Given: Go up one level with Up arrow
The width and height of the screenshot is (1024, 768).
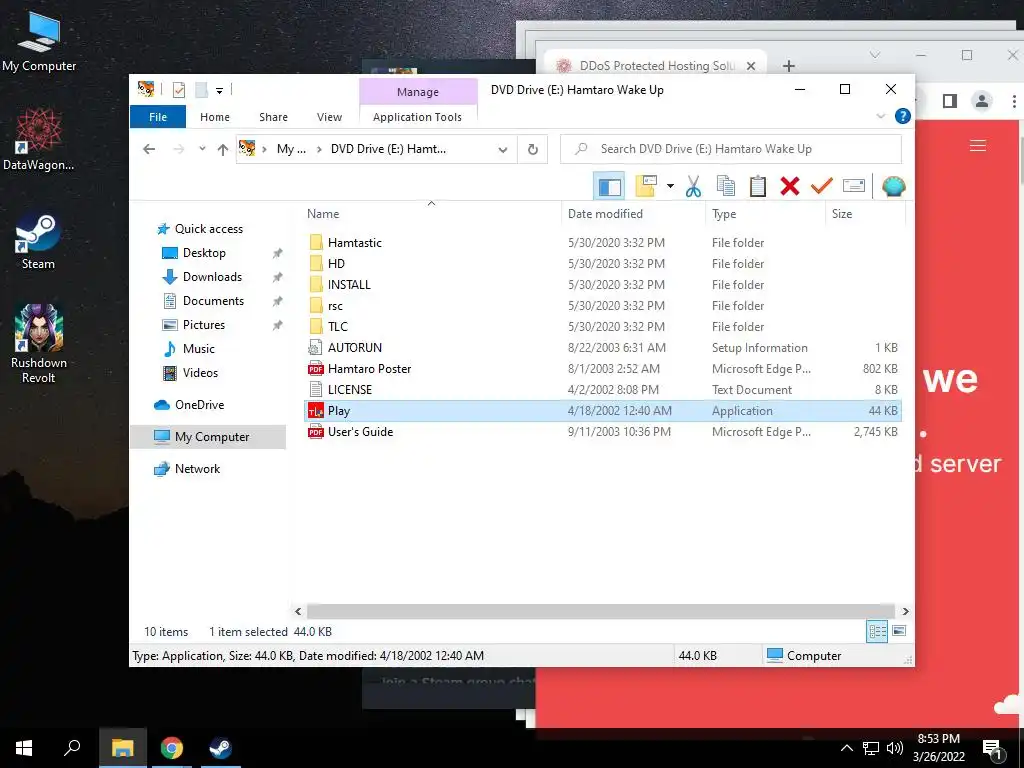Looking at the screenshot, I should click(223, 150).
